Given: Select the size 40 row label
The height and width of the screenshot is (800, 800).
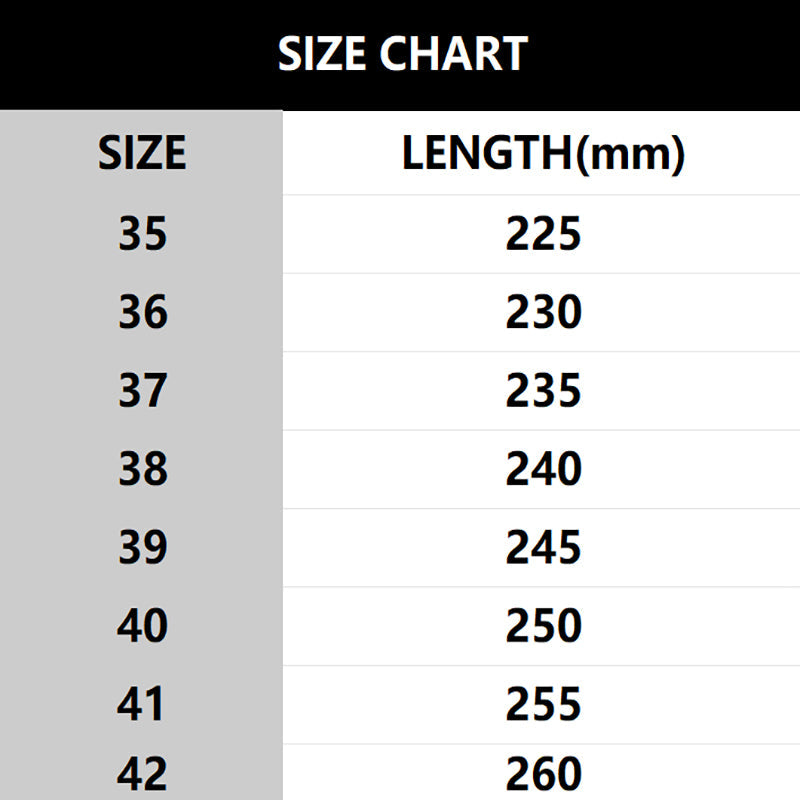Looking at the screenshot, I should 142,626.
